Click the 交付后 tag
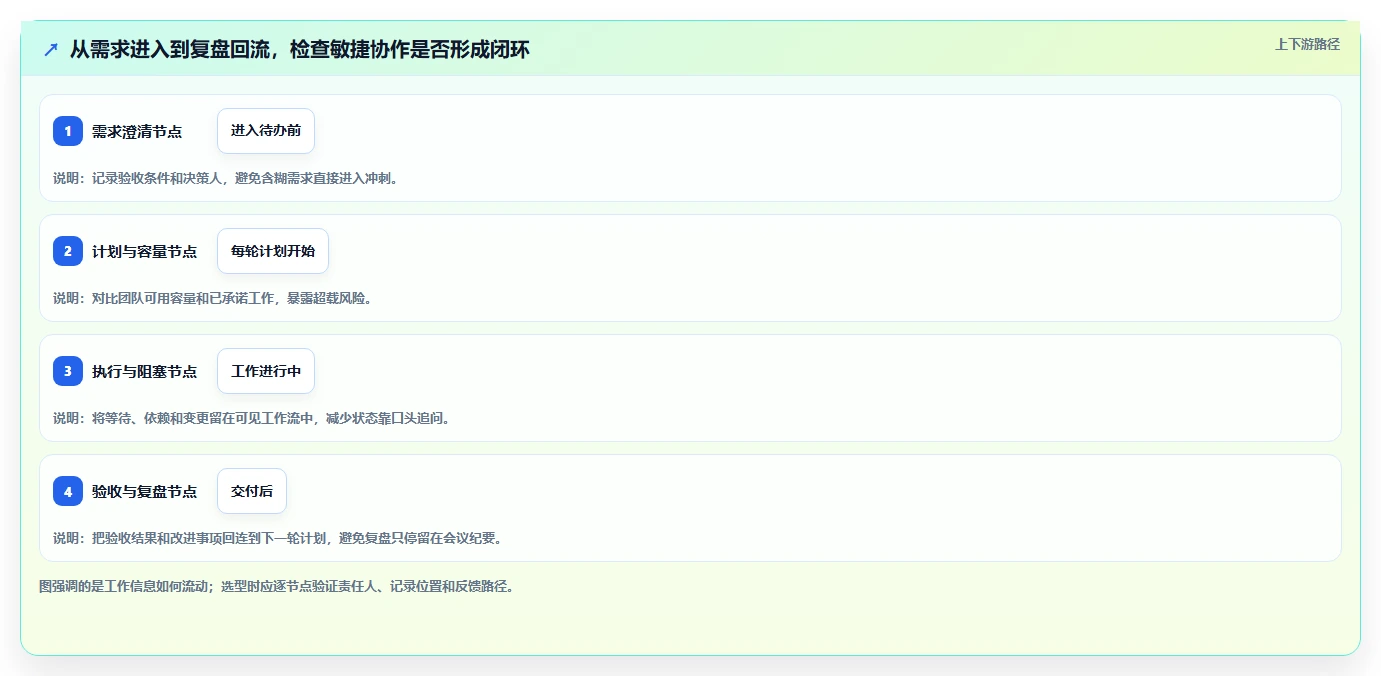1381x676 pixels. tap(252, 491)
